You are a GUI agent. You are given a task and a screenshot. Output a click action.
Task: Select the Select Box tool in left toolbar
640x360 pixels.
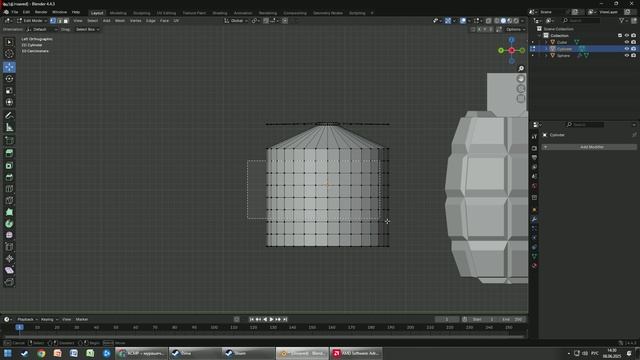point(9,42)
